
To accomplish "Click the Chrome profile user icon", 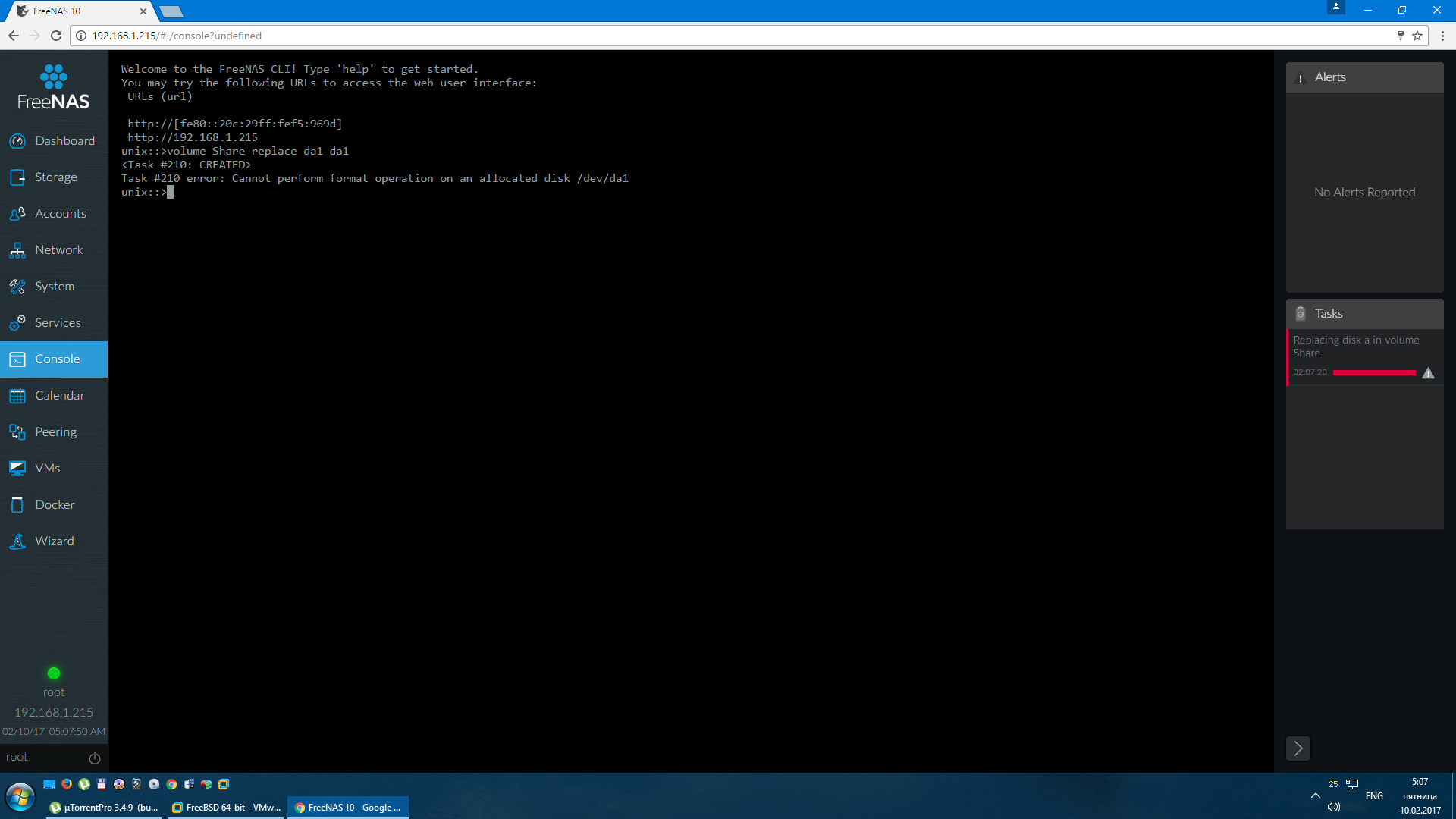I will [1336, 7].
